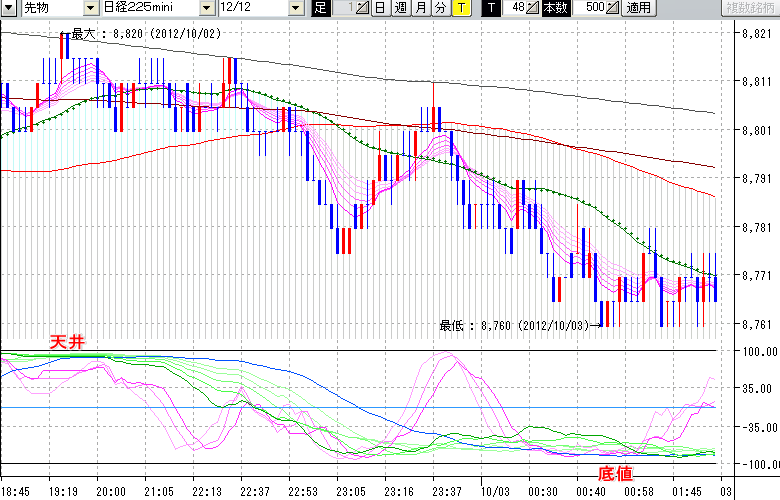Open the 12/12 contract month dropdown
The height and width of the screenshot is (500, 780).
[296, 8]
